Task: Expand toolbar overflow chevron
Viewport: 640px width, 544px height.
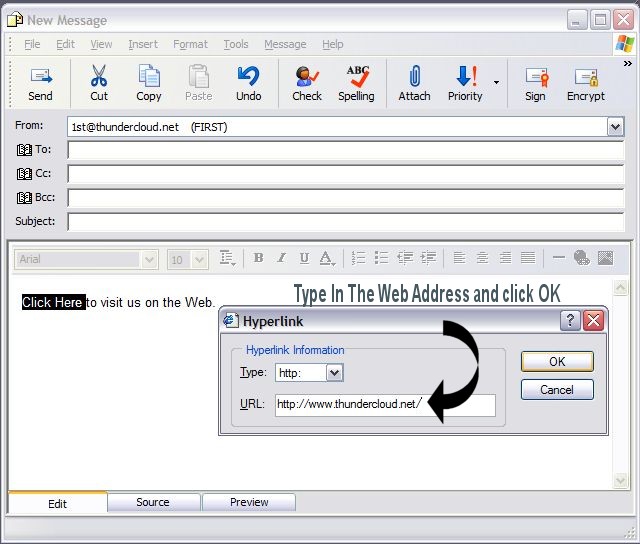Action: [628, 64]
